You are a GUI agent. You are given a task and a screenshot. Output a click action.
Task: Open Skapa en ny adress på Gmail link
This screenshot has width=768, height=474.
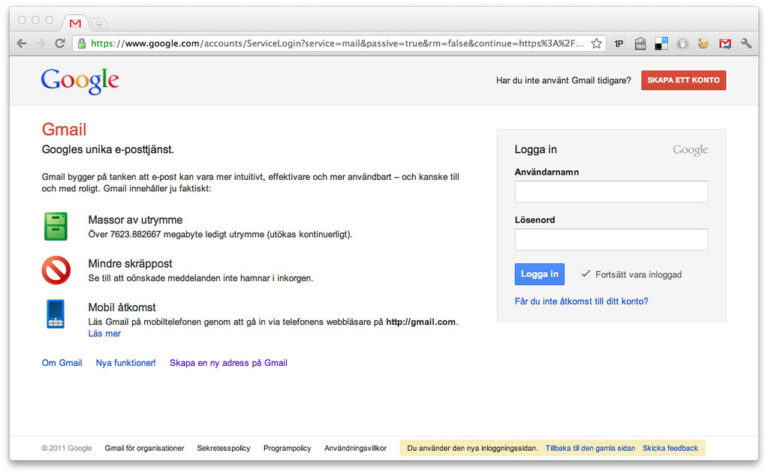228,363
